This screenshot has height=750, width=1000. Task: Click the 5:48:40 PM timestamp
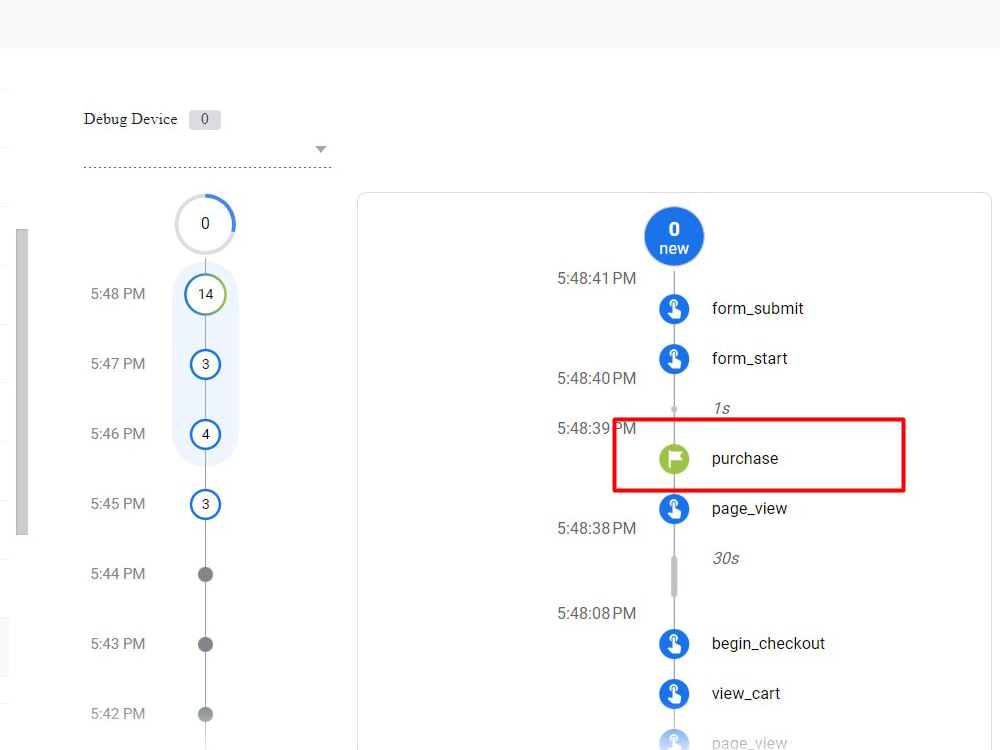[x=596, y=379]
